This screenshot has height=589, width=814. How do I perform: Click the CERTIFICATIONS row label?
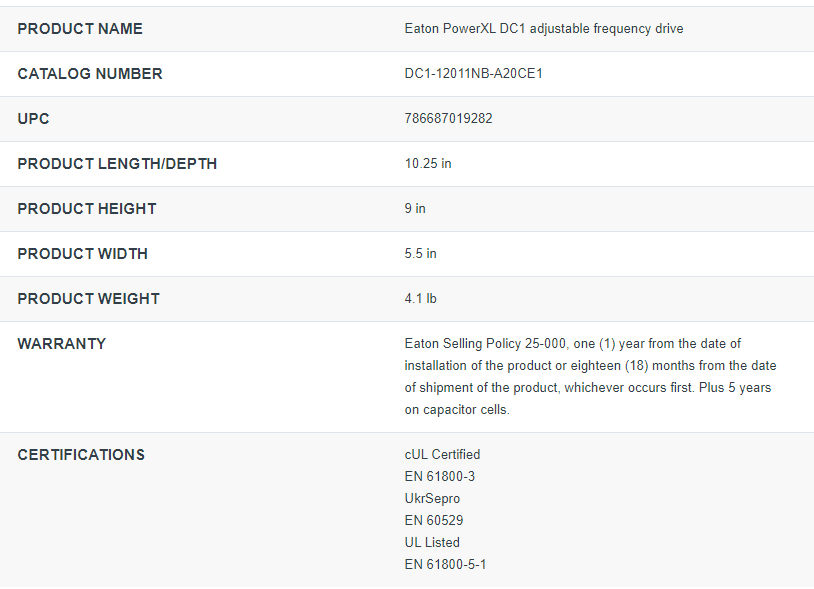coord(81,455)
